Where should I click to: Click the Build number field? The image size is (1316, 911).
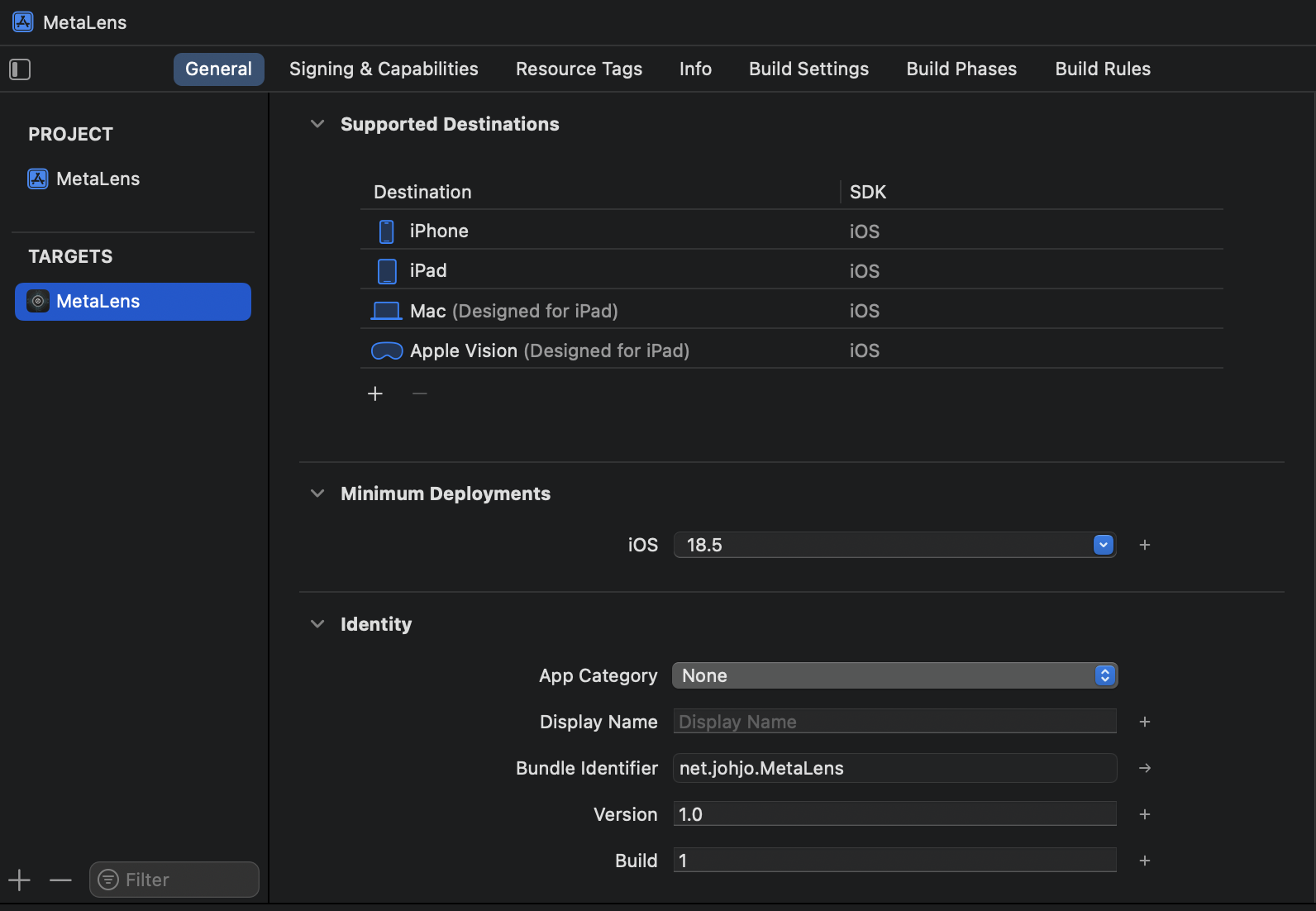(x=895, y=861)
